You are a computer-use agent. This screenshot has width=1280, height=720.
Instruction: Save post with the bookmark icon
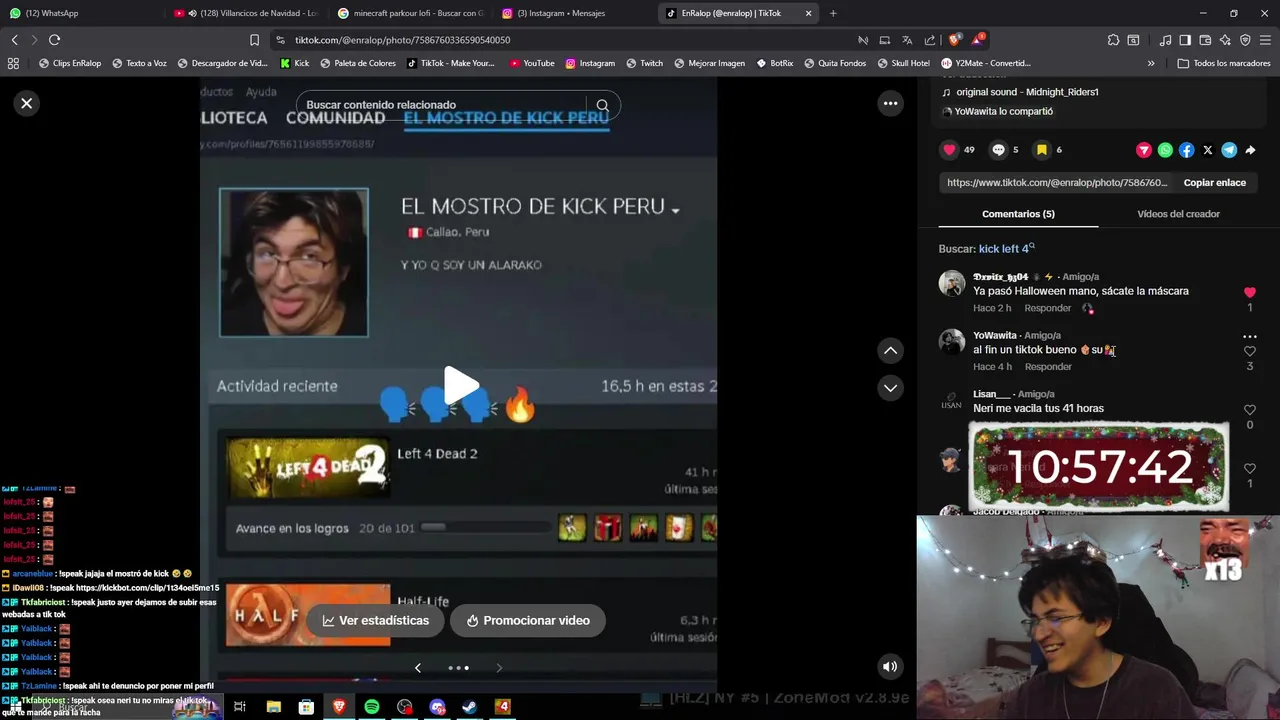click(x=1042, y=150)
